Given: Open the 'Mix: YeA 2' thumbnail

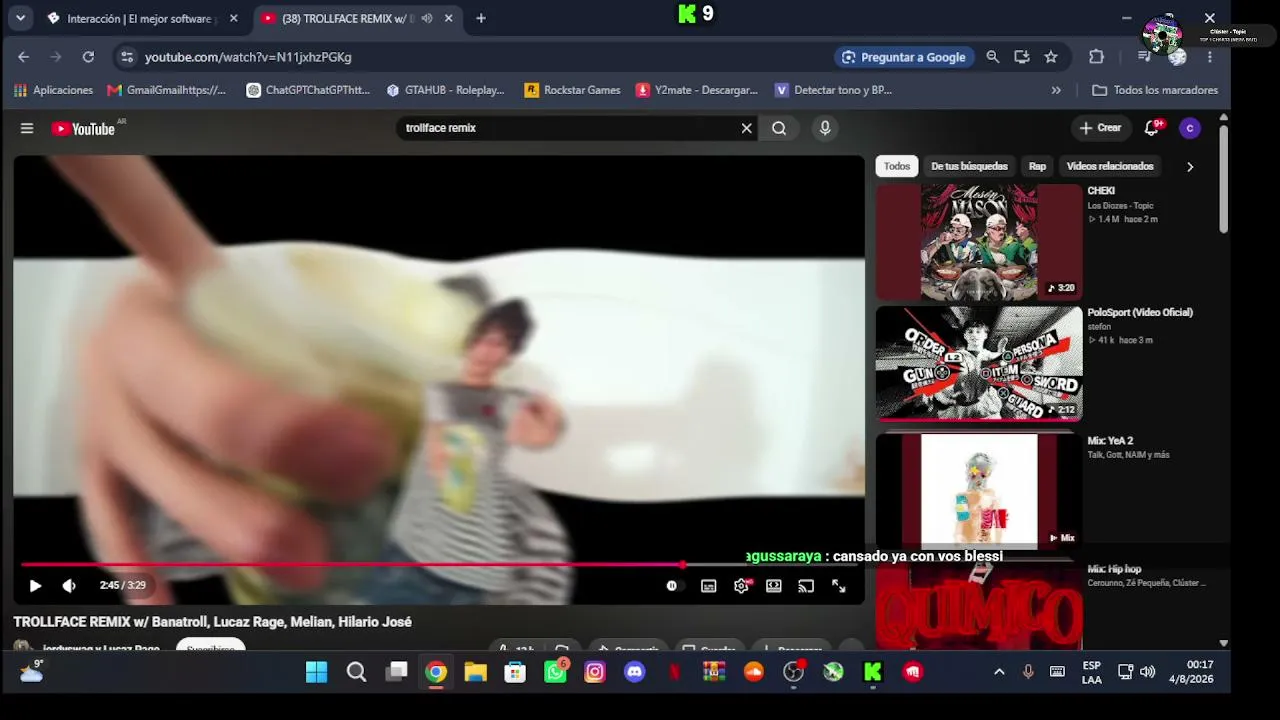Looking at the screenshot, I should [x=979, y=490].
